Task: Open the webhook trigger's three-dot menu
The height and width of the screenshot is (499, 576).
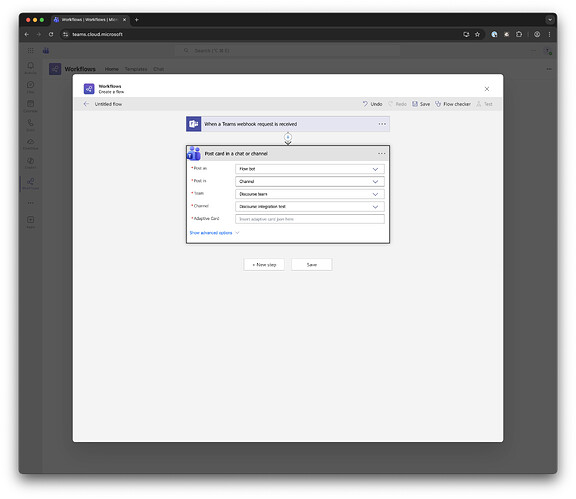Action: click(382, 124)
